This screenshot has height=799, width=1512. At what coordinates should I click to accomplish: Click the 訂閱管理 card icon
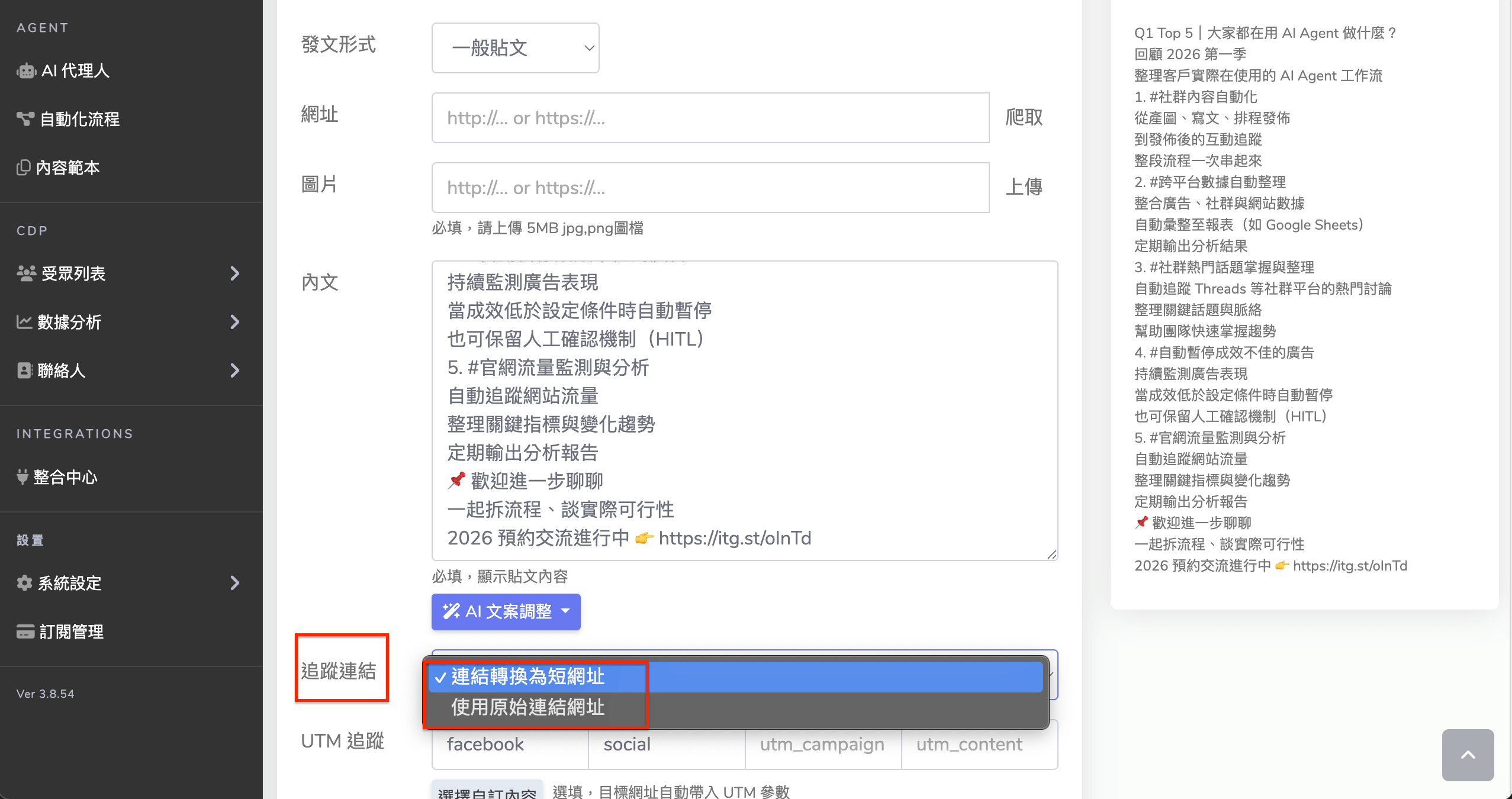(25, 632)
